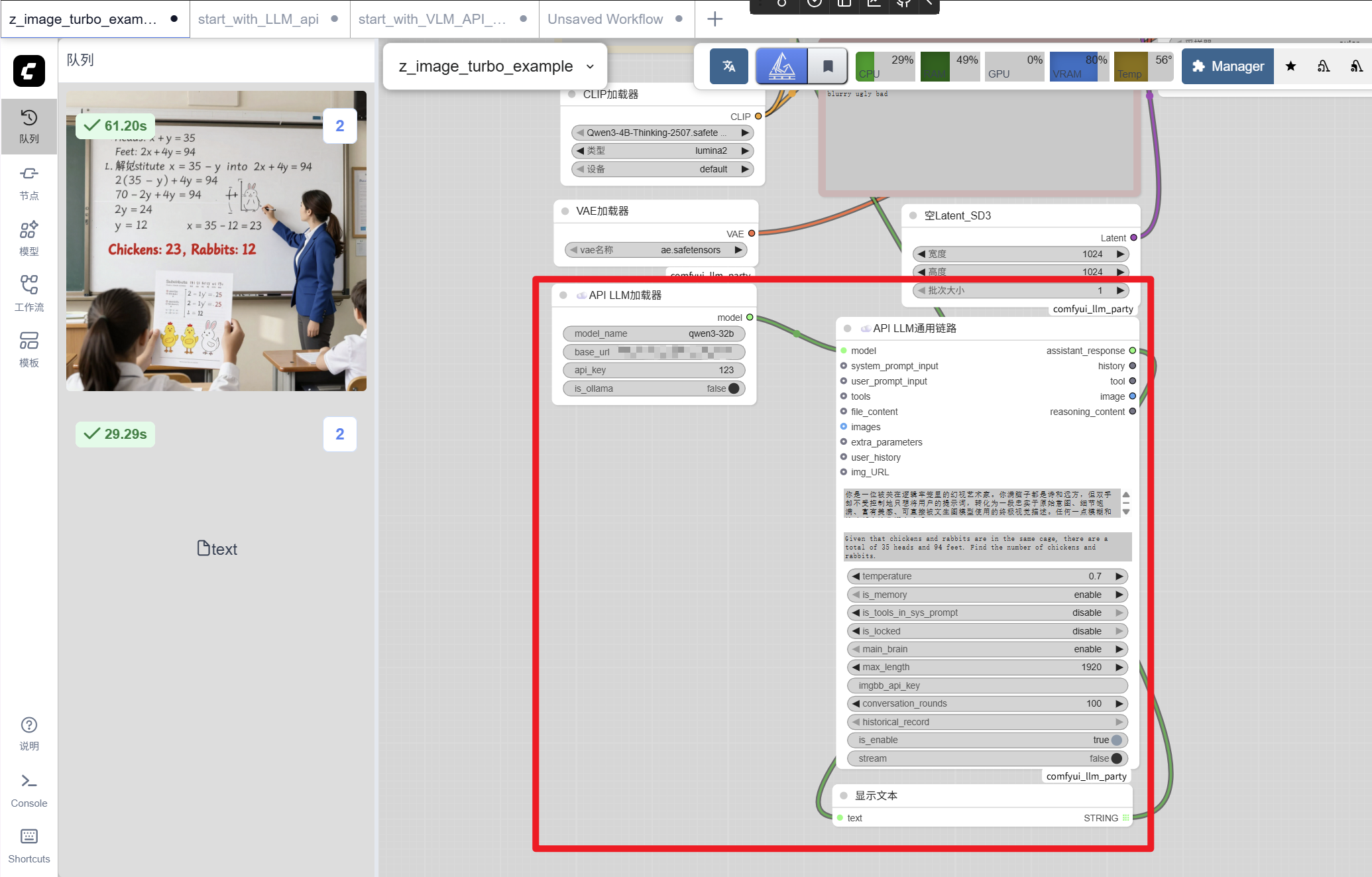Click the bookmark icon in toolbar
1372x877 pixels.
tap(828, 66)
